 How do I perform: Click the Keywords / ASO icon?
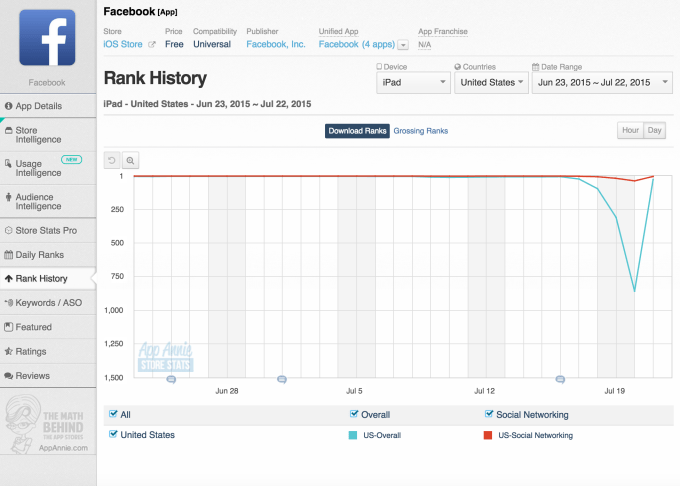tap(9, 303)
